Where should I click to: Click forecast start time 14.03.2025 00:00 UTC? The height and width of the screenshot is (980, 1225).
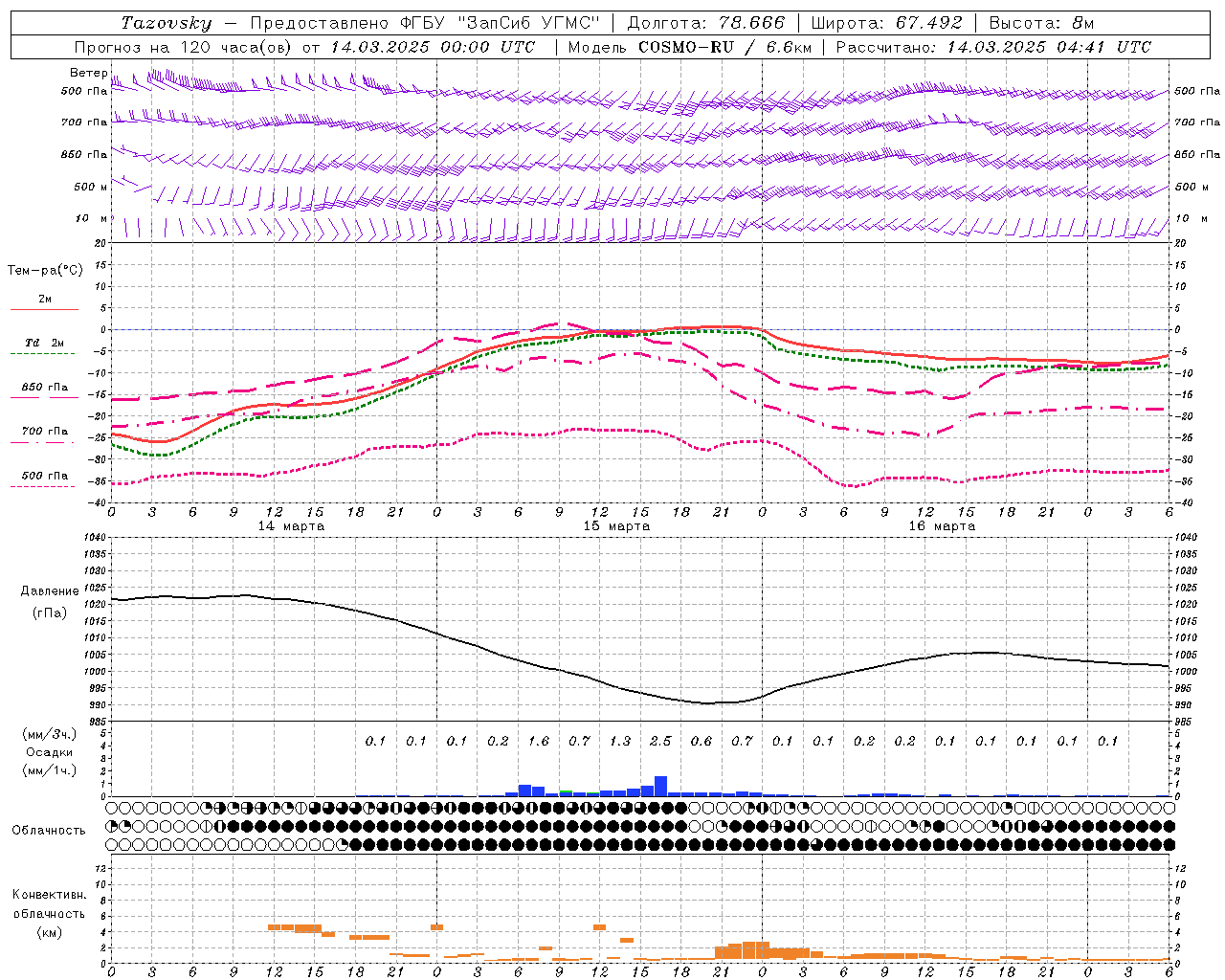click(x=434, y=47)
